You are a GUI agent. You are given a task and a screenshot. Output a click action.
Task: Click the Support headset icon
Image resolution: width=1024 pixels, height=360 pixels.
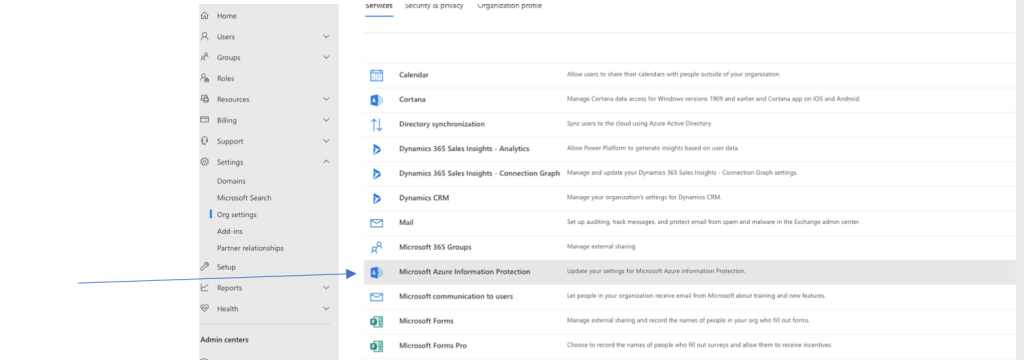pos(205,141)
